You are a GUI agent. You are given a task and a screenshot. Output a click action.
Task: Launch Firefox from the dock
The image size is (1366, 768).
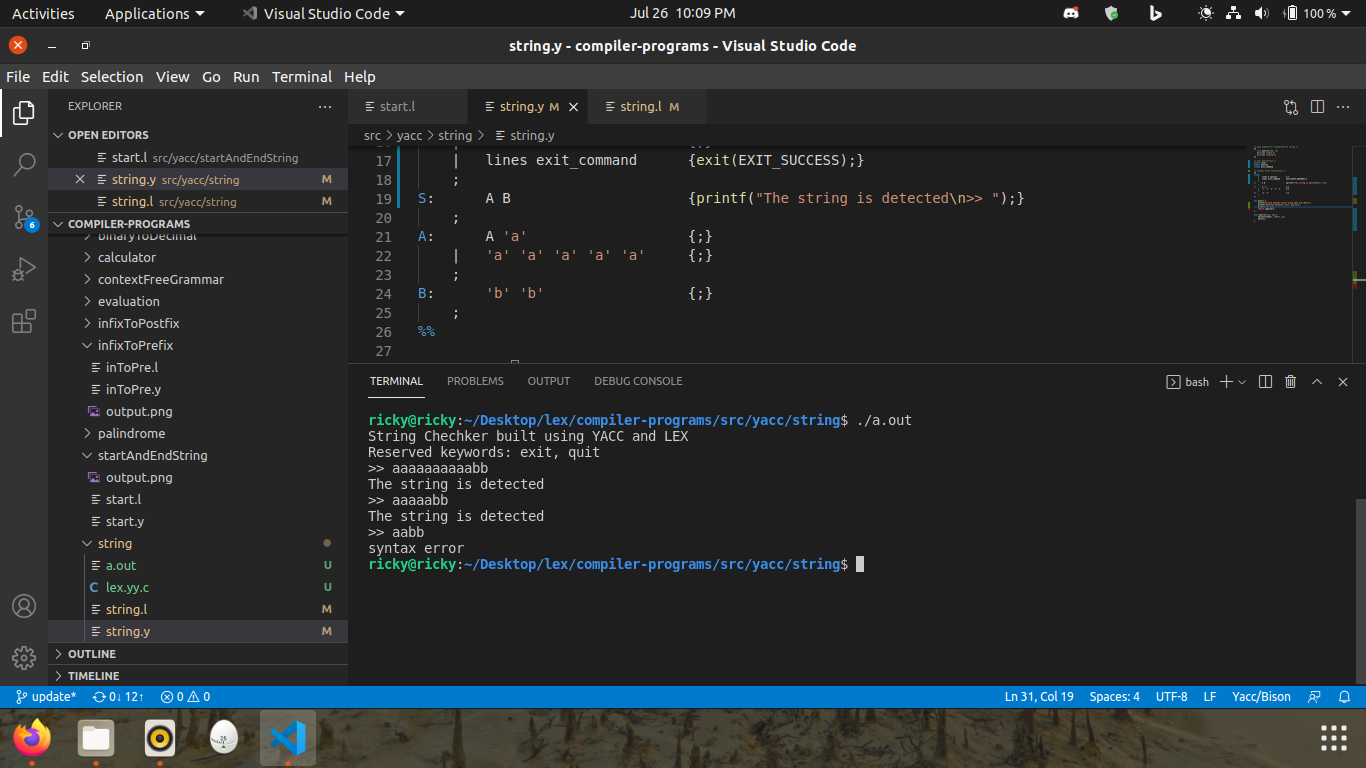click(x=32, y=739)
